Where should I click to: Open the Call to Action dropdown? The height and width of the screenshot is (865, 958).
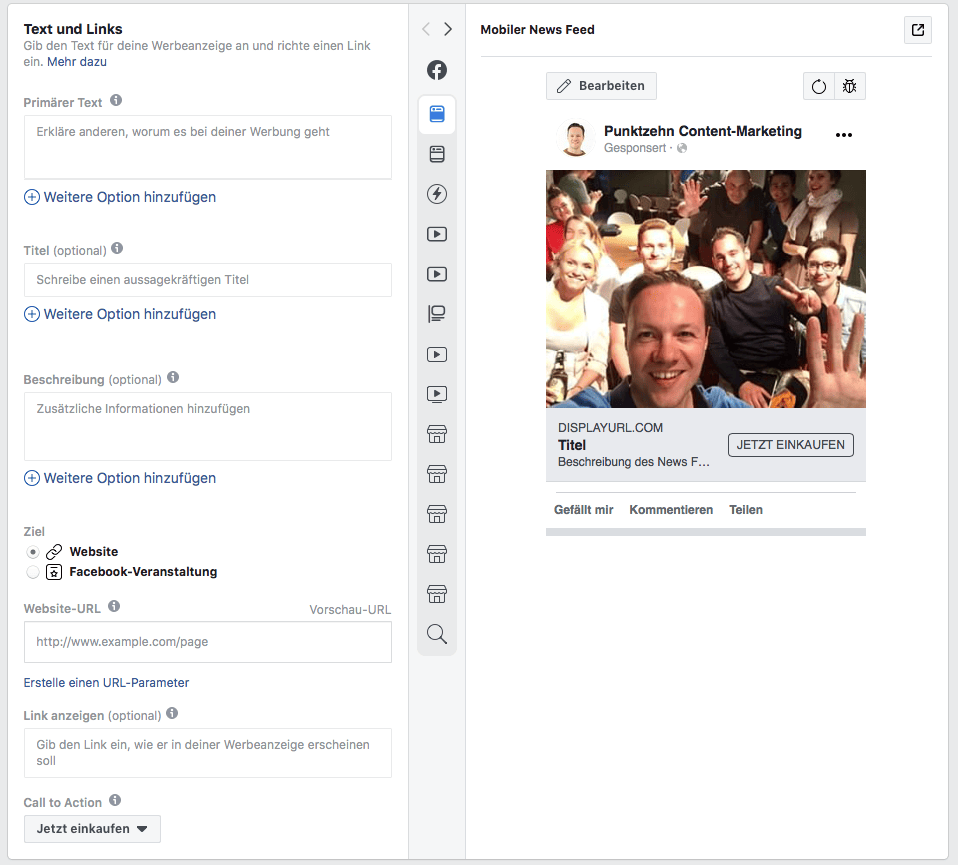pyautogui.click(x=92, y=829)
